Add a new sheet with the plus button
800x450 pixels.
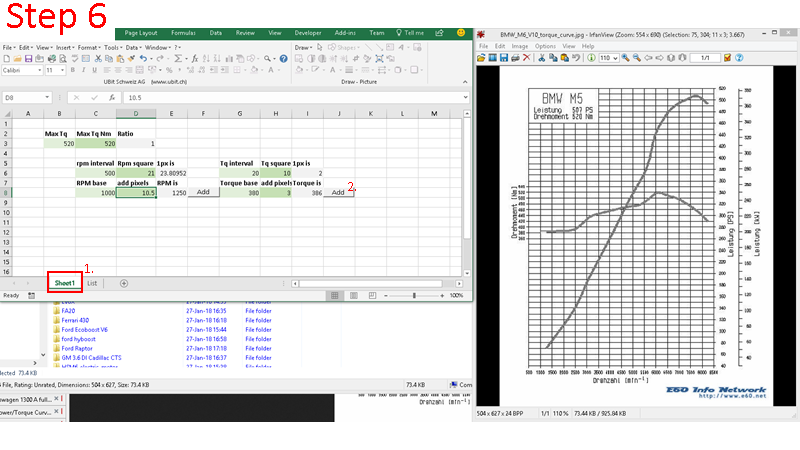pyautogui.click(x=123, y=283)
